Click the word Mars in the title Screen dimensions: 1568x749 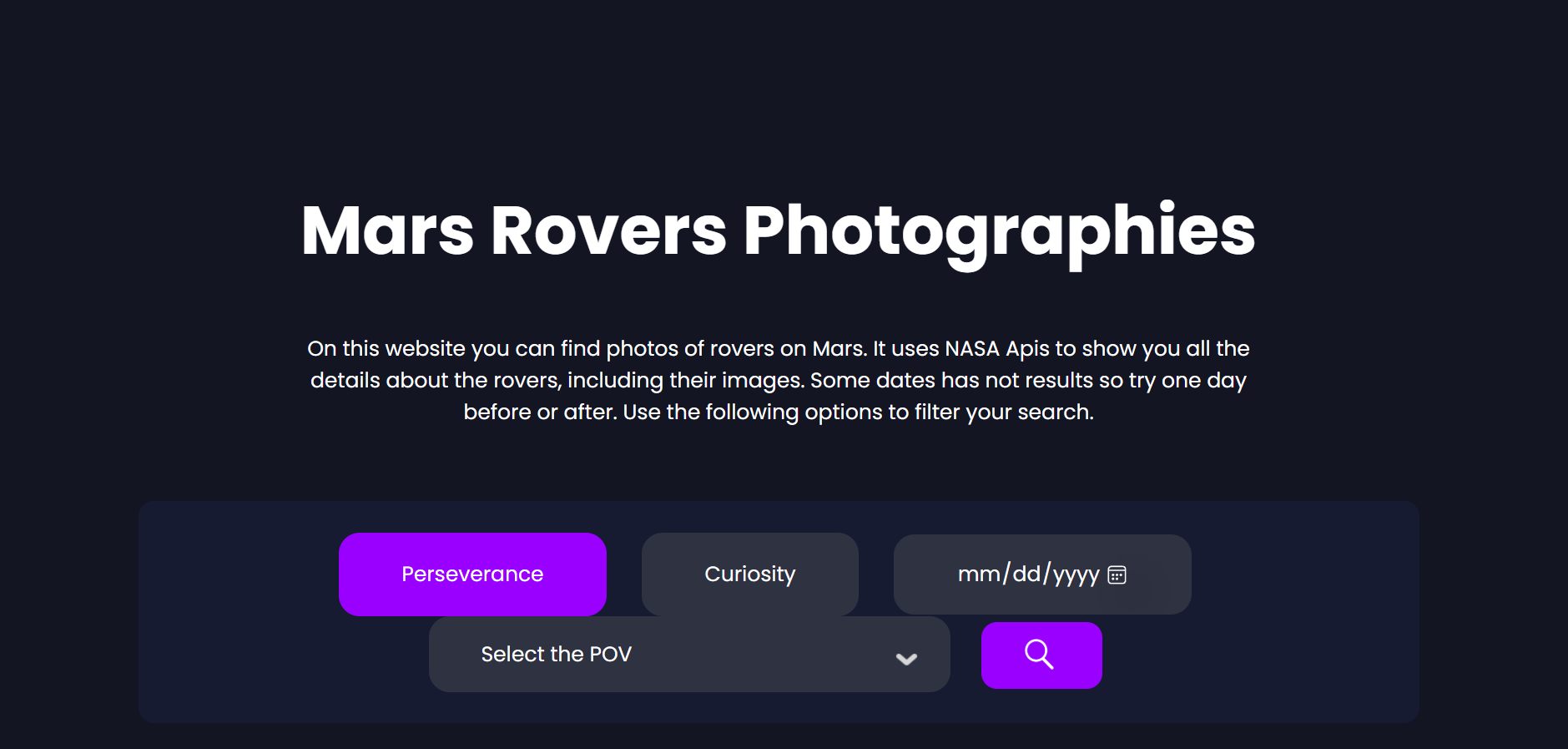pos(388,231)
